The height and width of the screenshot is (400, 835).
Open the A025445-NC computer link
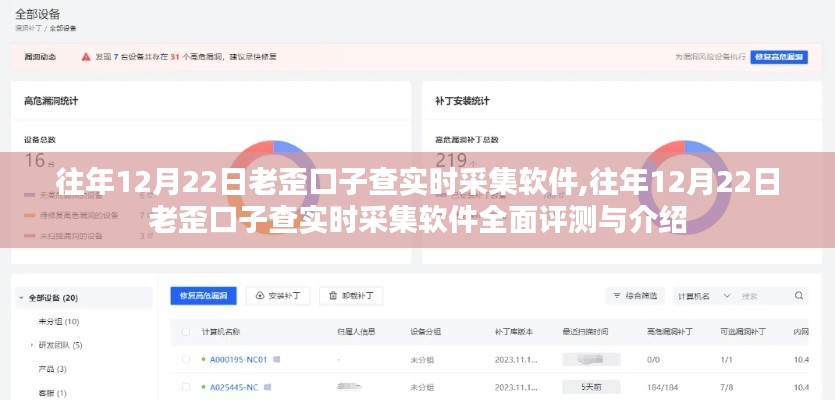click(x=234, y=386)
